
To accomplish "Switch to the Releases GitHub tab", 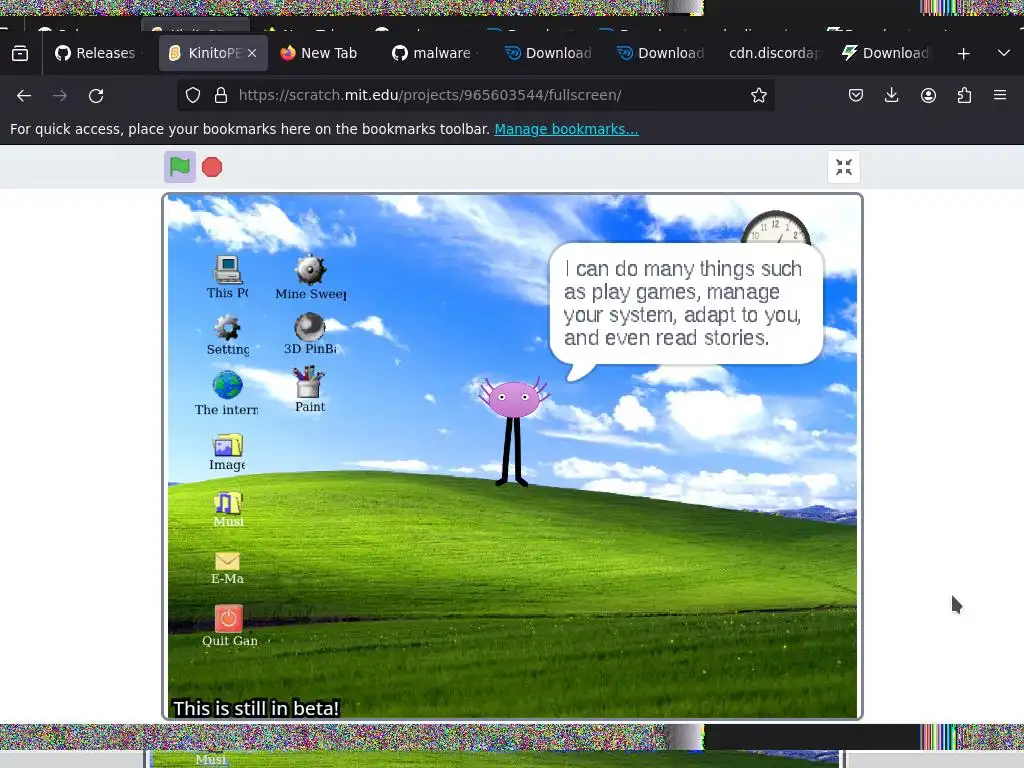I will [x=95, y=53].
